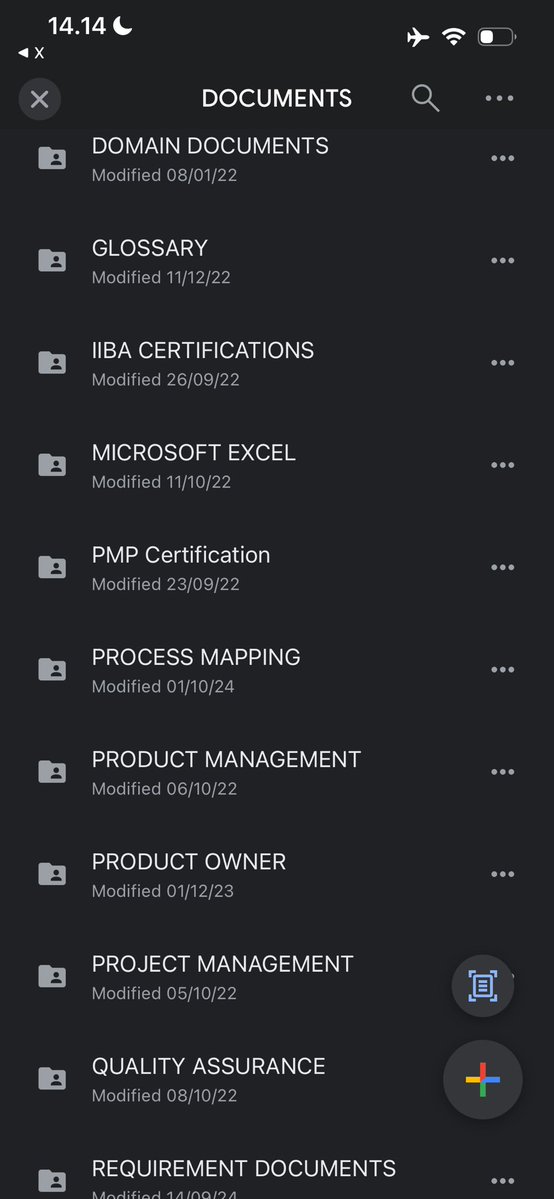This screenshot has height=1199, width=554.
Task: Tap the colorful plus new button
Action: pos(483,1080)
